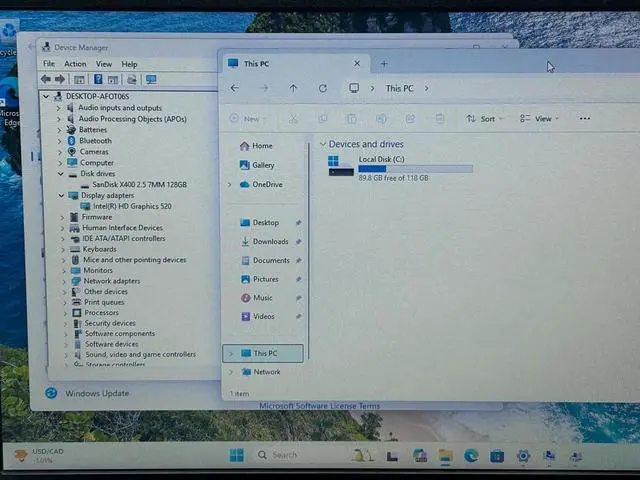The width and height of the screenshot is (640, 480).
Task: Click the Up arrow in File Explorer
Action: (x=293, y=88)
